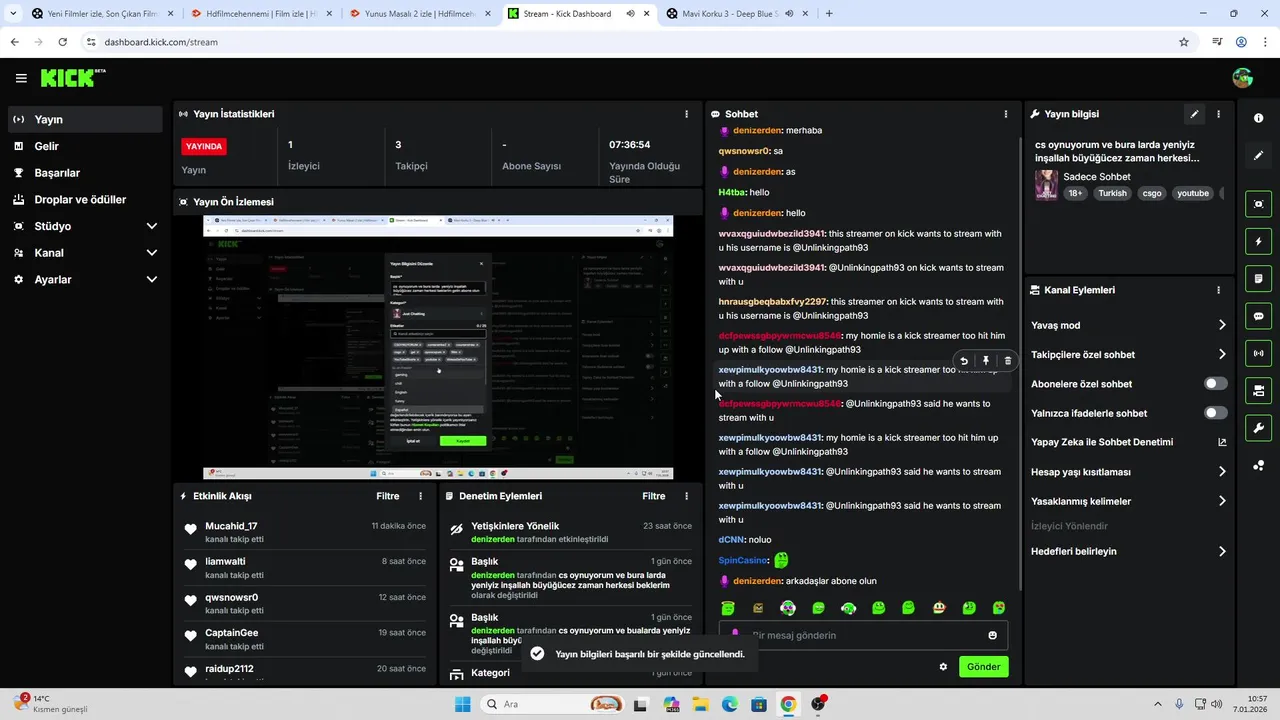Viewport: 1280px width, 720px height.
Task: Click the youtube tag in stream info
Action: [1193, 193]
